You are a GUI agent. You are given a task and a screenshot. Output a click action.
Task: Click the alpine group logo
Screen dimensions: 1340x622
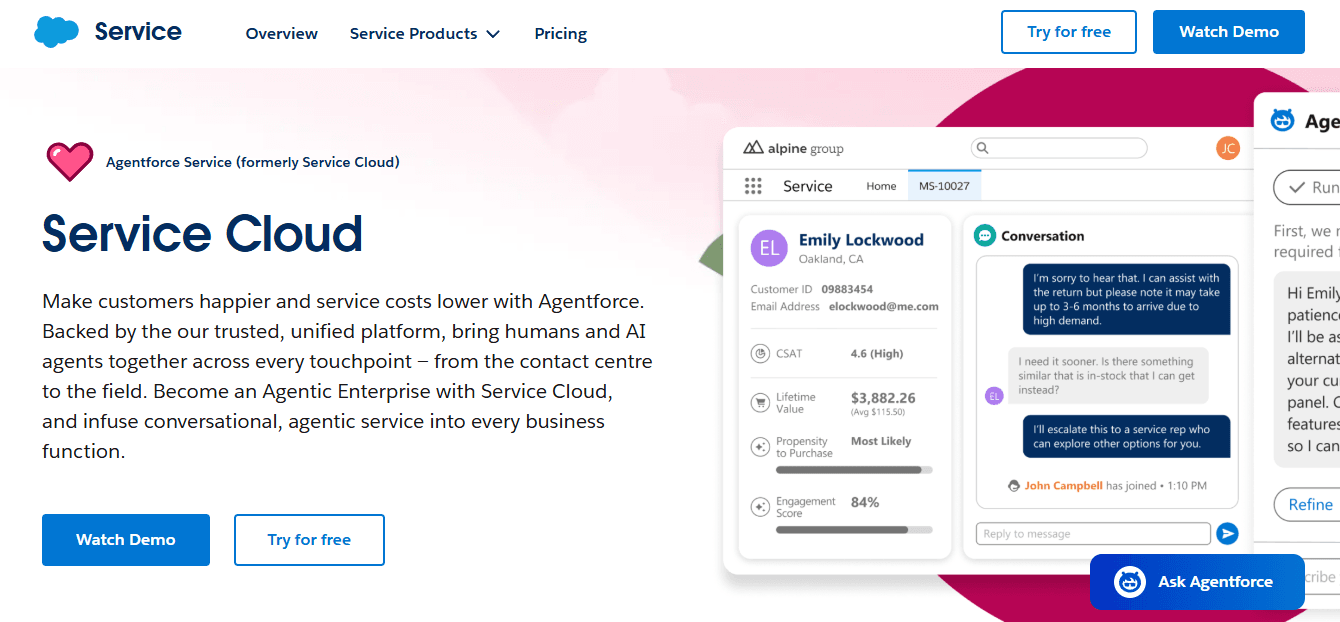click(792, 147)
